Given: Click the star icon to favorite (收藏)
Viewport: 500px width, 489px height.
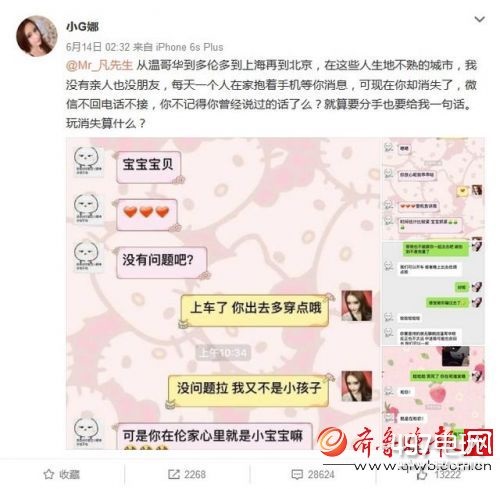Looking at the screenshot, I should [49, 474].
